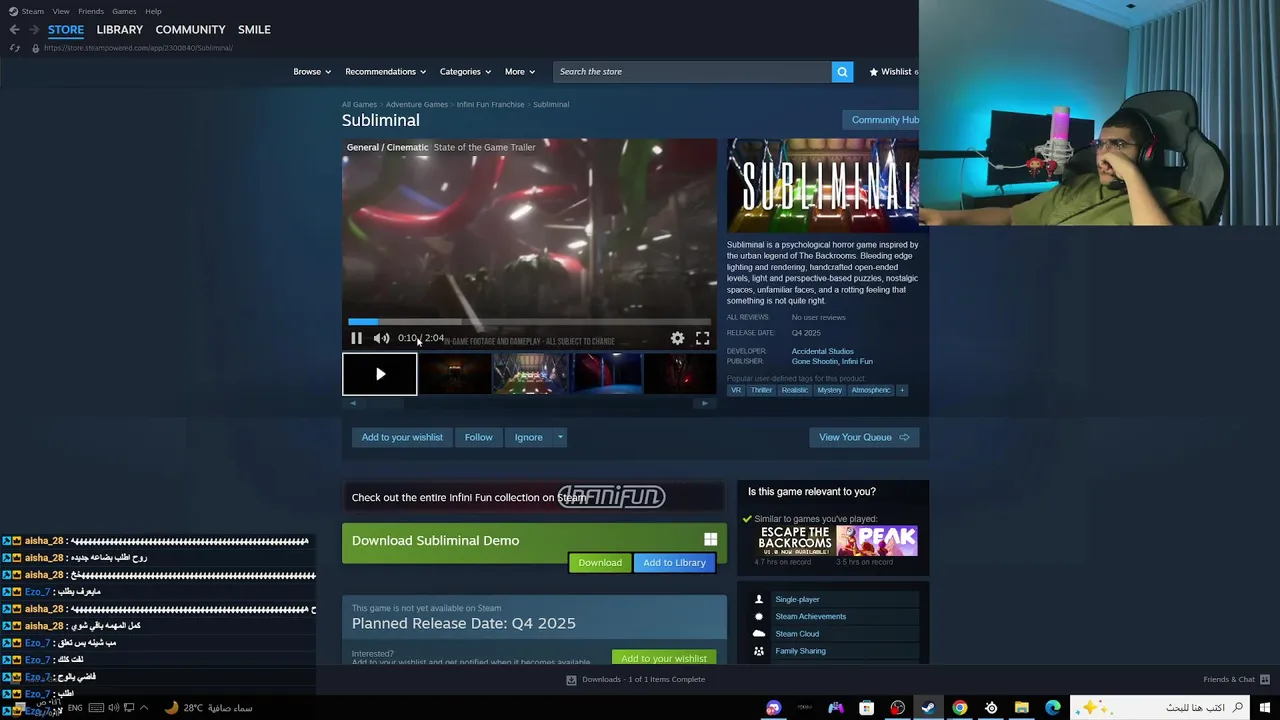This screenshot has width=1280, height=720.
Task: Click the plus tag button
Action: click(x=901, y=390)
